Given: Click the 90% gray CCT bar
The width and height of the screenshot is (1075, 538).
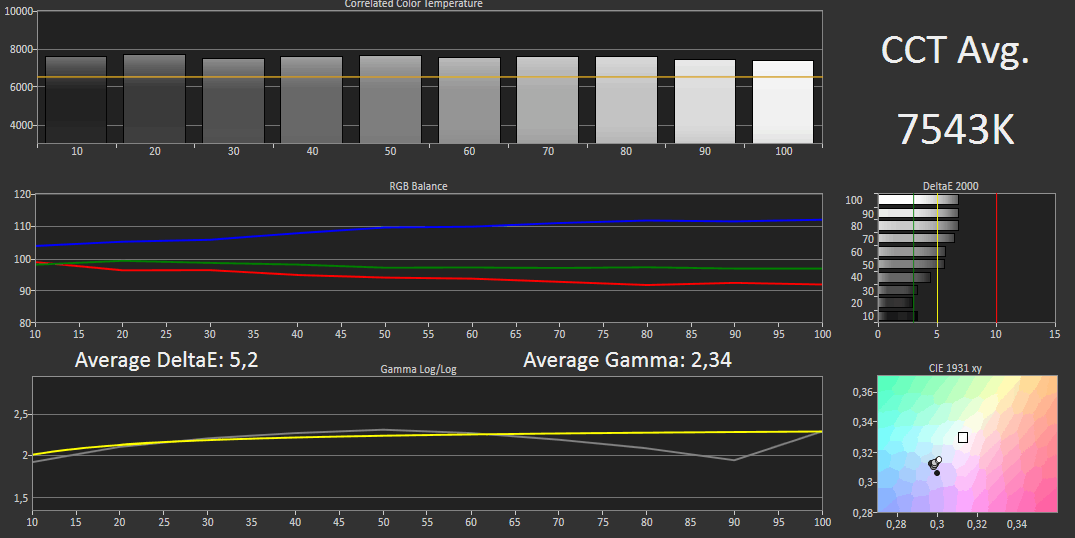Looking at the screenshot, I should (x=705, y=101).
